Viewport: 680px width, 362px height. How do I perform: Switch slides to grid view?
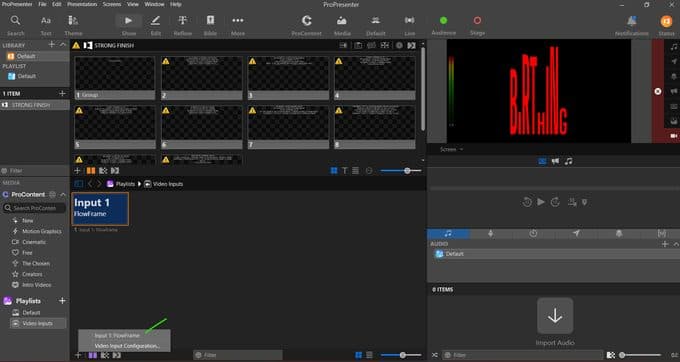334,171
